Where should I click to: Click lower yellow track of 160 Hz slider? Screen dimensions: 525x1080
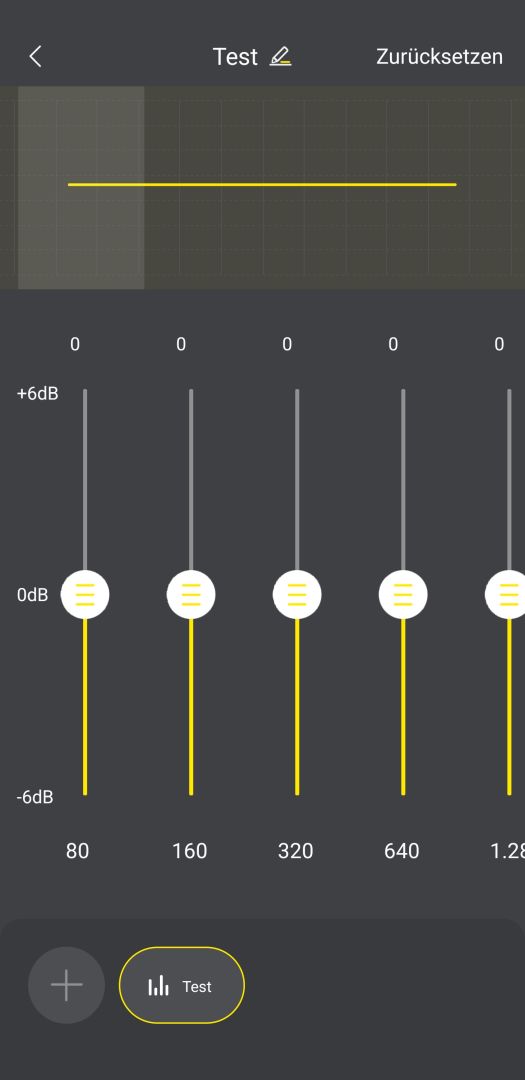coord(191,707)
